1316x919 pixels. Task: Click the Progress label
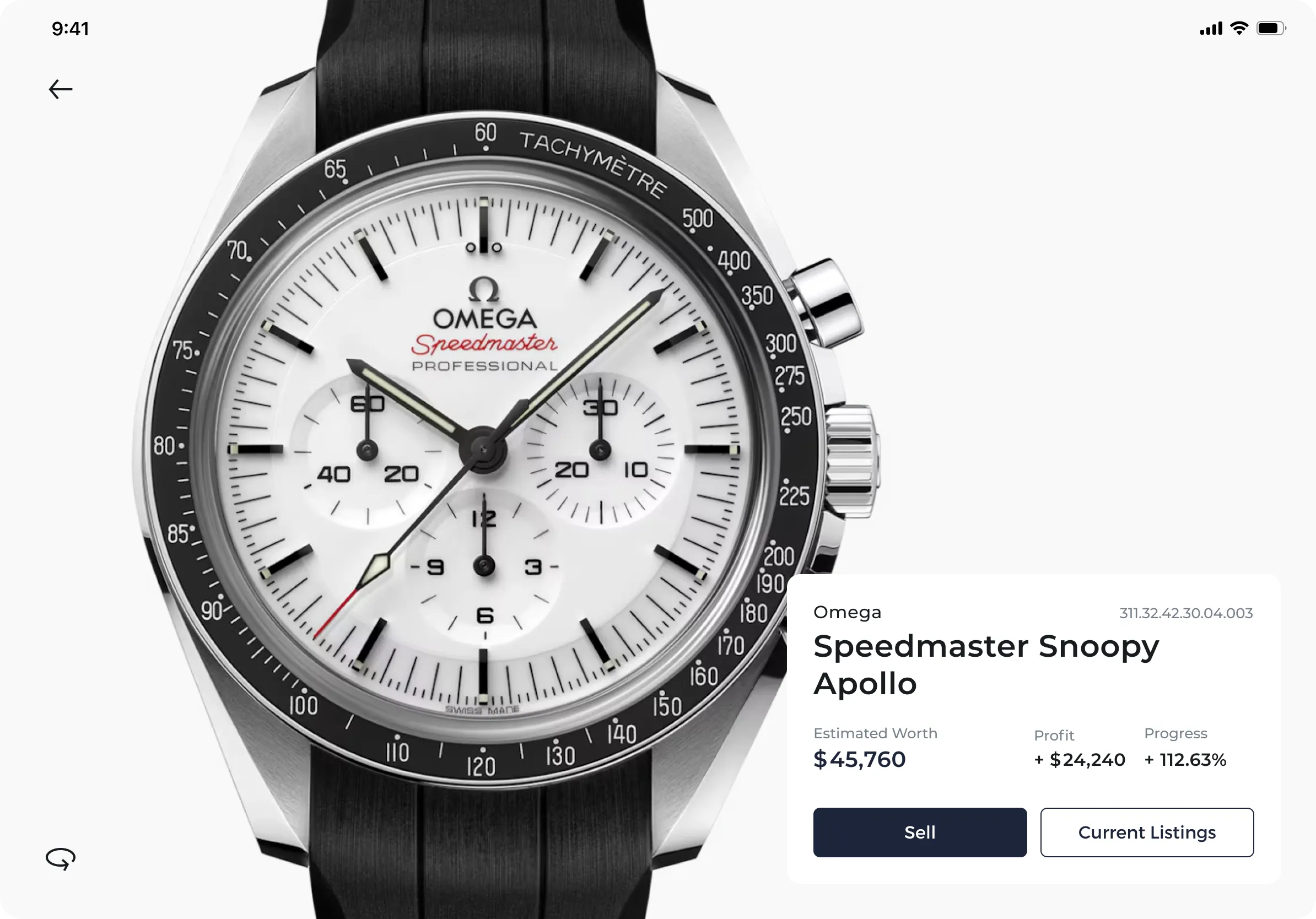point(1175,733)
